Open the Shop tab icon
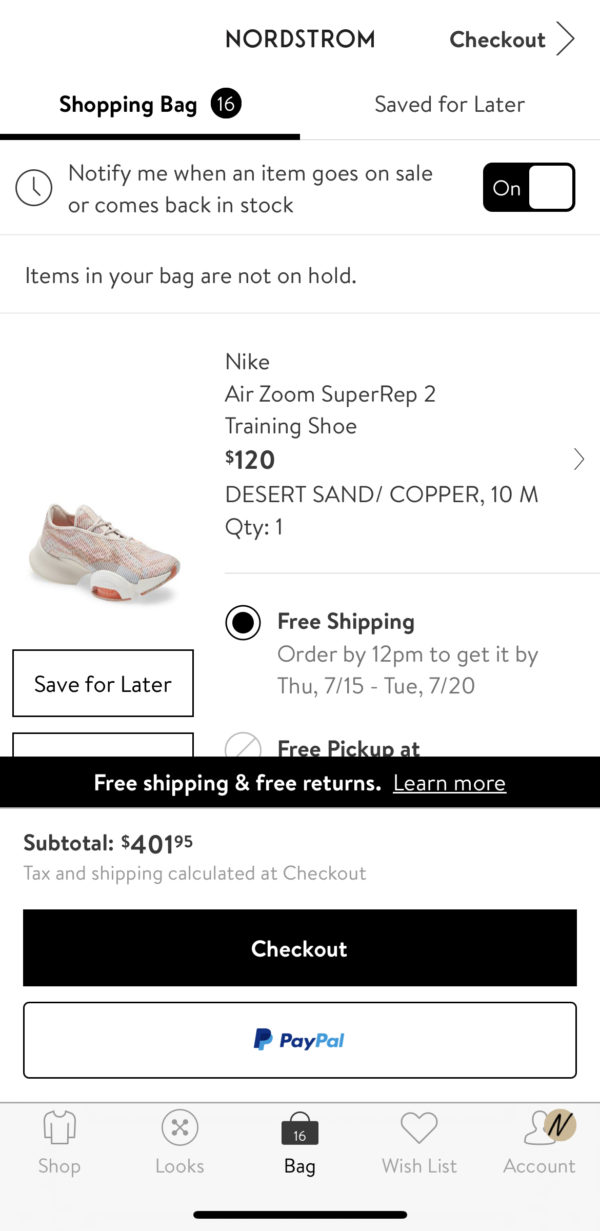Screen dimensions: 600x1231 tap(59, 1130)
